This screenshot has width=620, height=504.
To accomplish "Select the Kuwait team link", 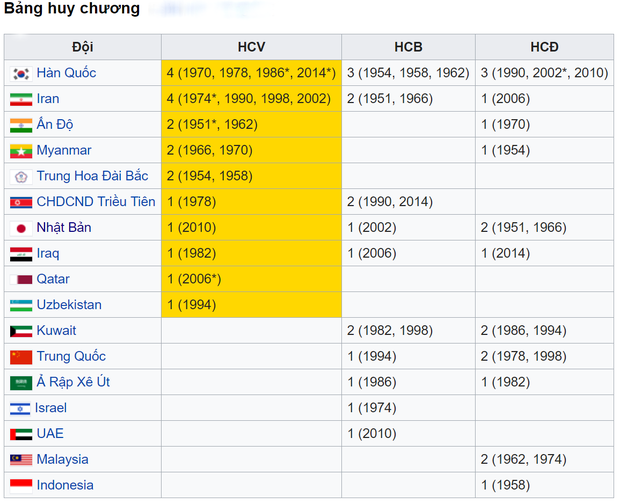I will click(57, 331).
